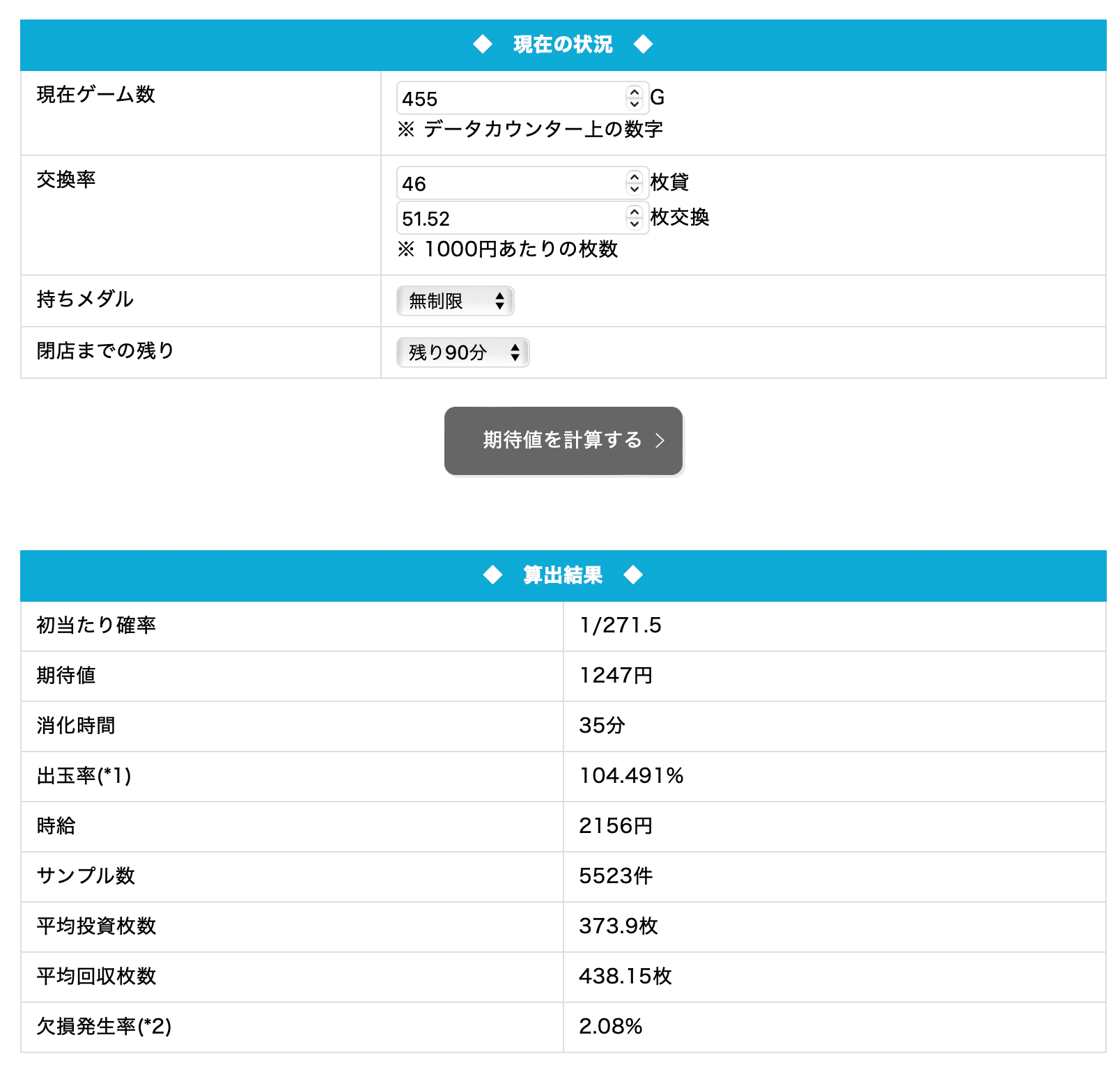Screen dimensions: 1120x1067
Task: Open the 持ちメダル dropdown showing 無制限
Action: pos(454,300)
